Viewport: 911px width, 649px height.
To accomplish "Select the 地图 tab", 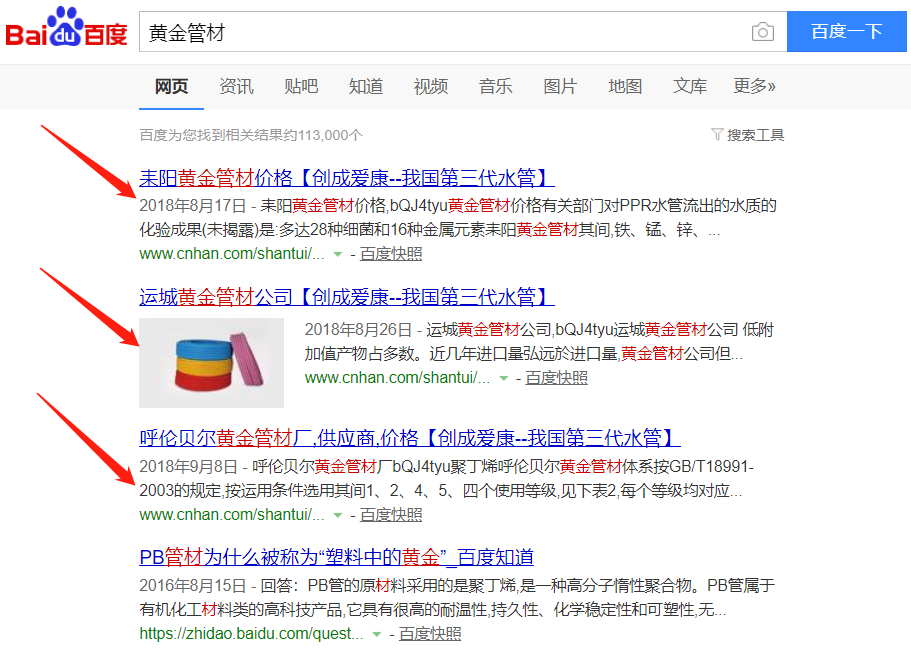I will pos(624,86).
